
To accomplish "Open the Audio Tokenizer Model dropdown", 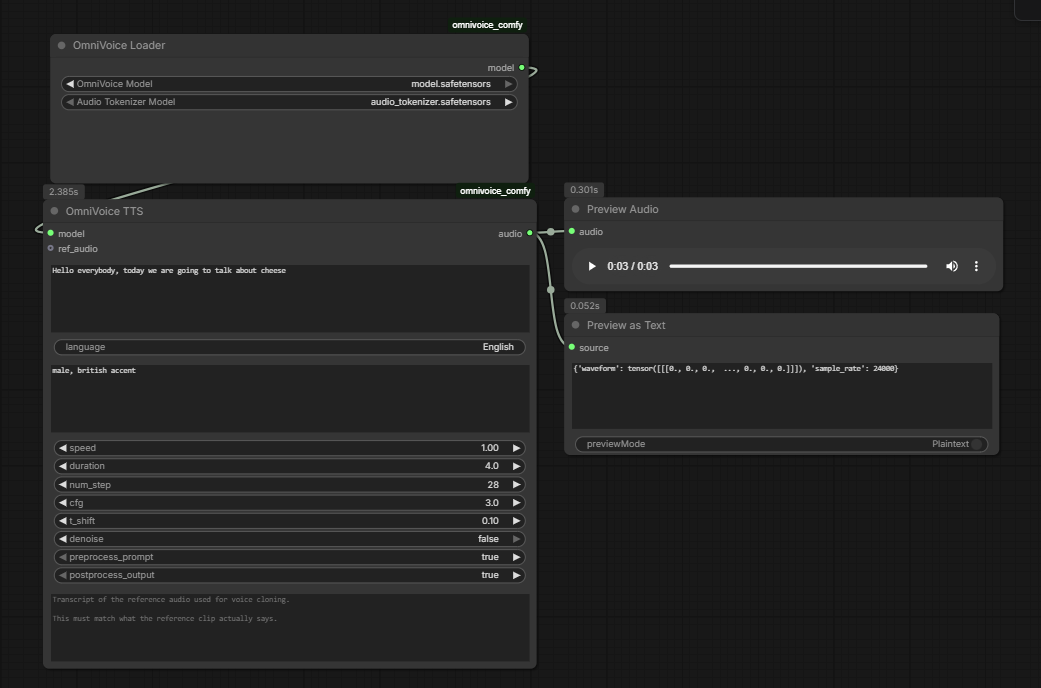I will coord(289,102).
